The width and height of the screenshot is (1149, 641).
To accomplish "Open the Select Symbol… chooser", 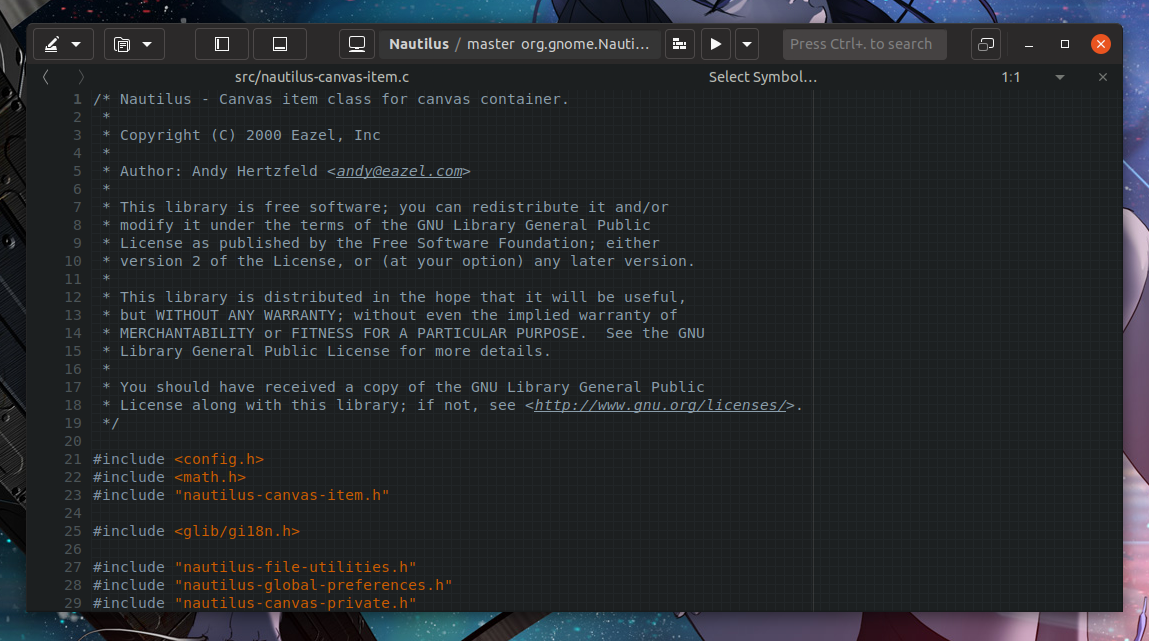I will coord(762,77).
